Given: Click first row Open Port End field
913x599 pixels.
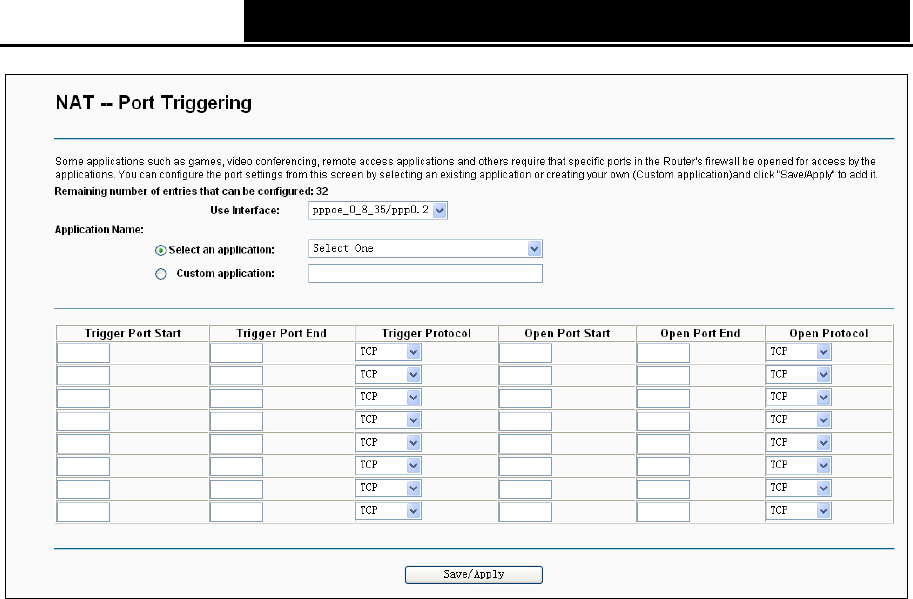Looking at the screenshot, I should pyautogui.click(x=663, y=353).
